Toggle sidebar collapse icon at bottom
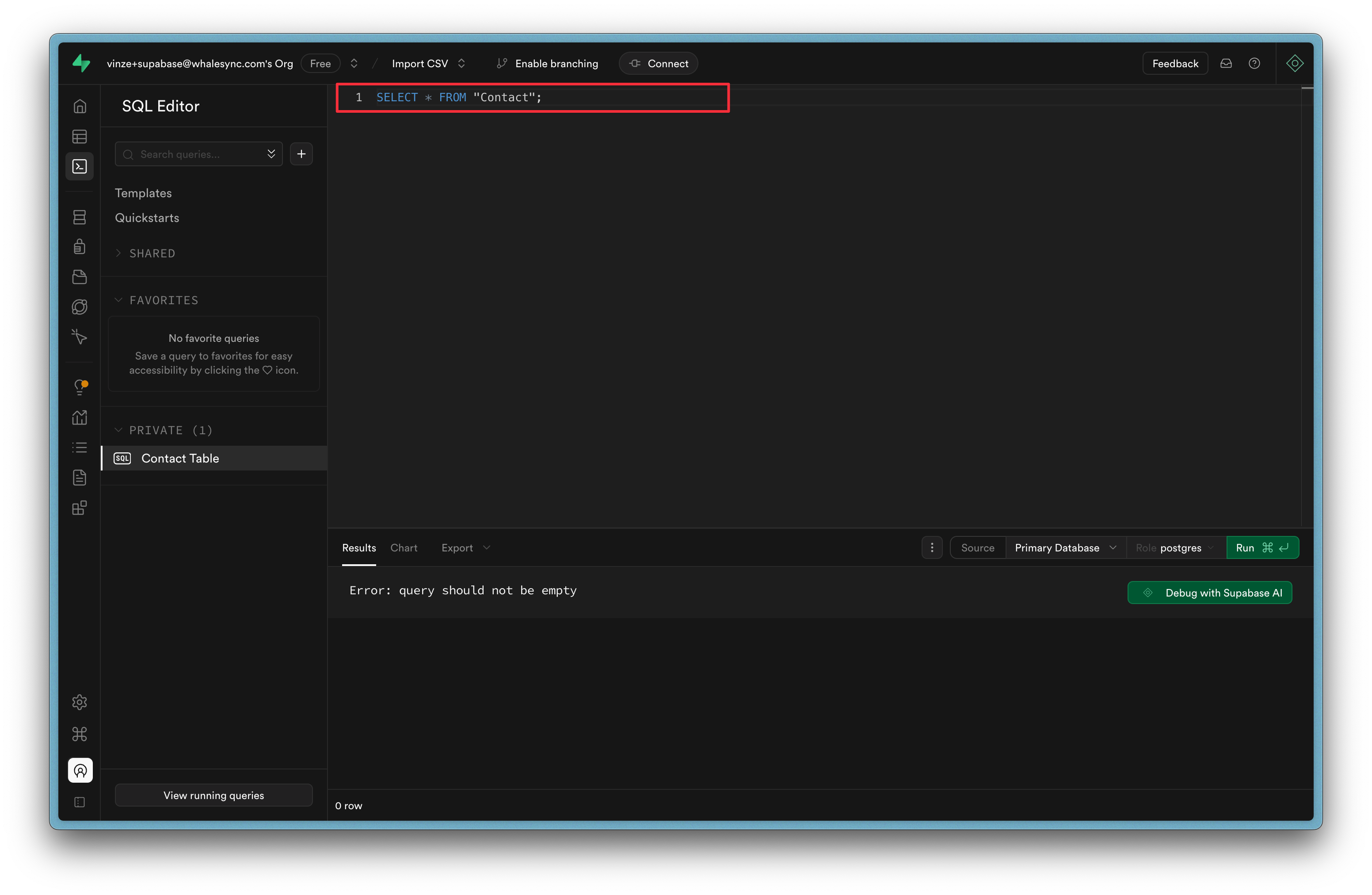The height and width of the screenshot is (895, 1372). coord(80,803)
